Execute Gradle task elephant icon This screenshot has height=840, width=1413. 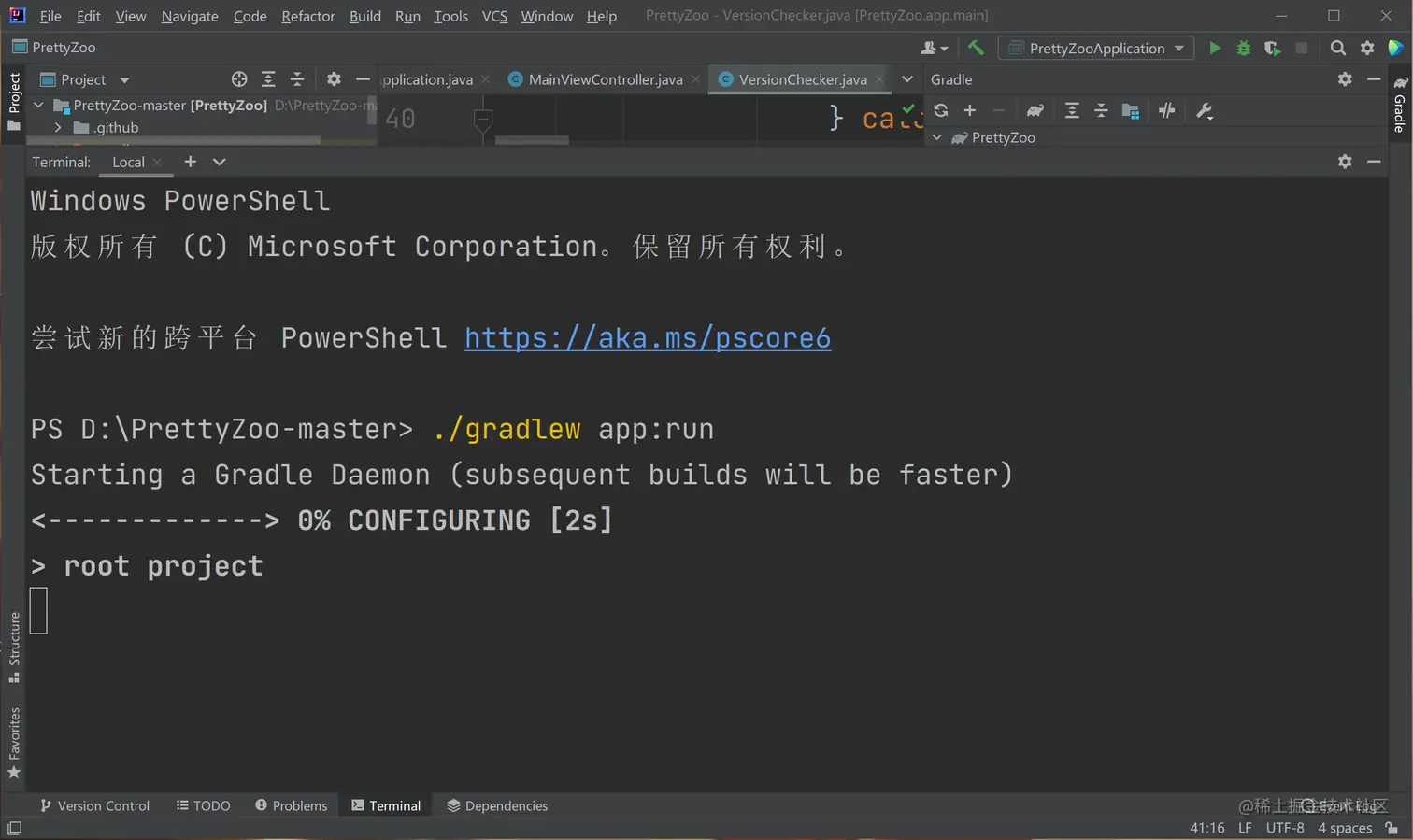pyautogui.click(x=1035, y=110)
